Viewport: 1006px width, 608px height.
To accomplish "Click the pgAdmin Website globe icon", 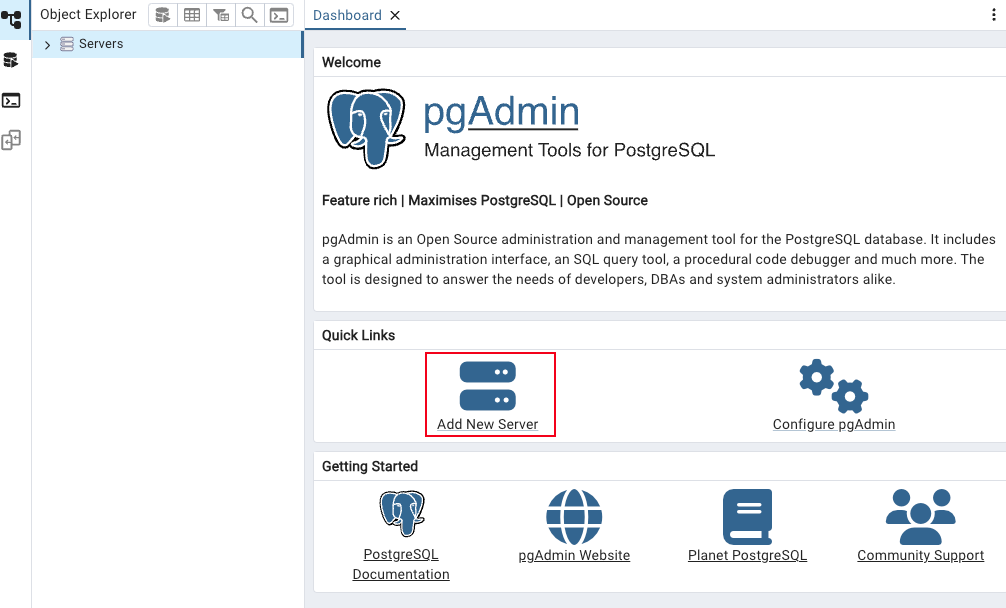I will [x=574, y=516].
